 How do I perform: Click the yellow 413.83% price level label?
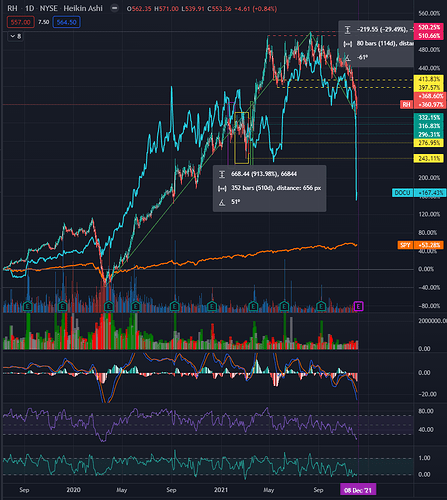[429, 79]
